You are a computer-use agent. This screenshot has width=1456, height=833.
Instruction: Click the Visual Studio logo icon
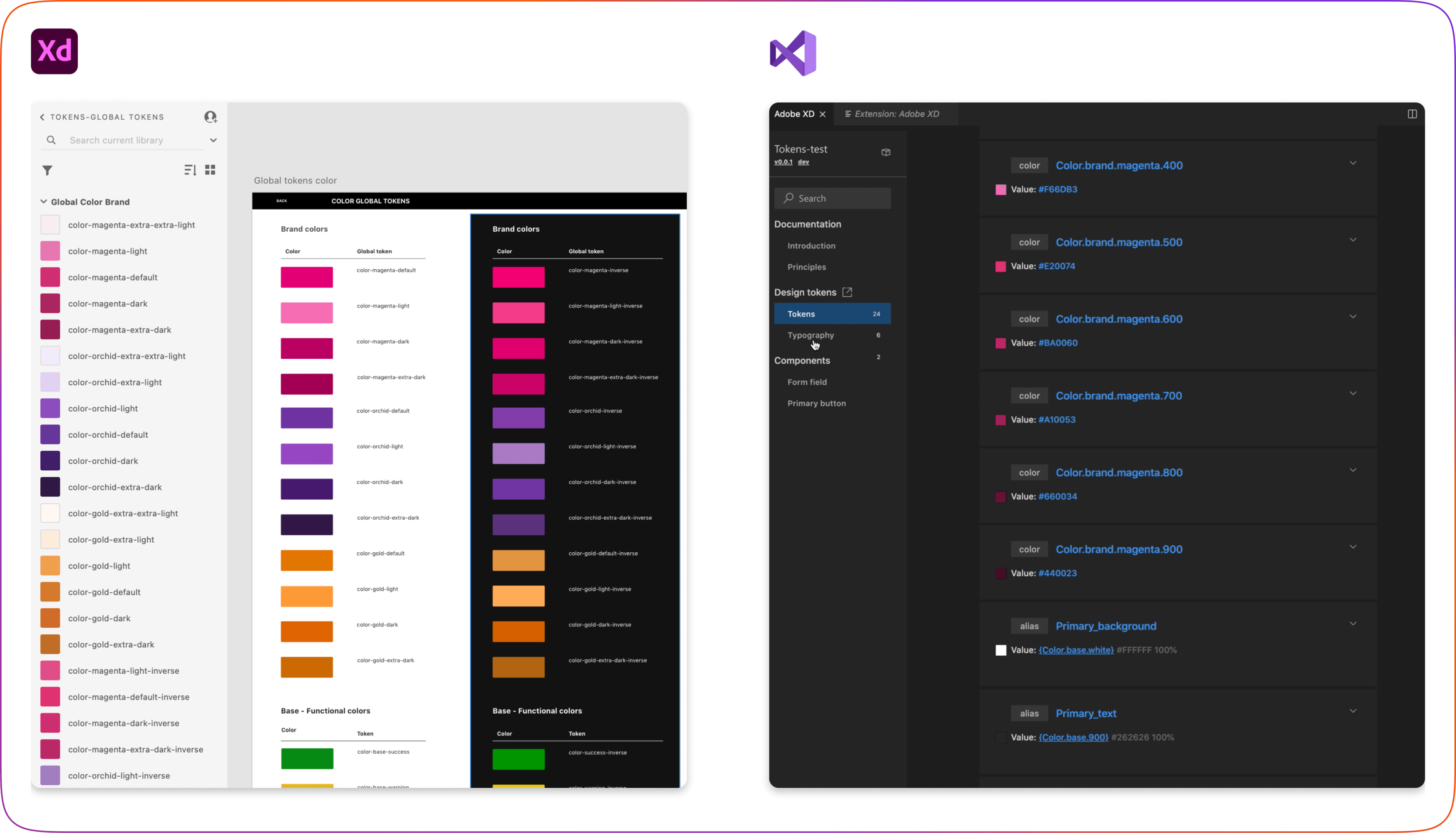(793, 53)
